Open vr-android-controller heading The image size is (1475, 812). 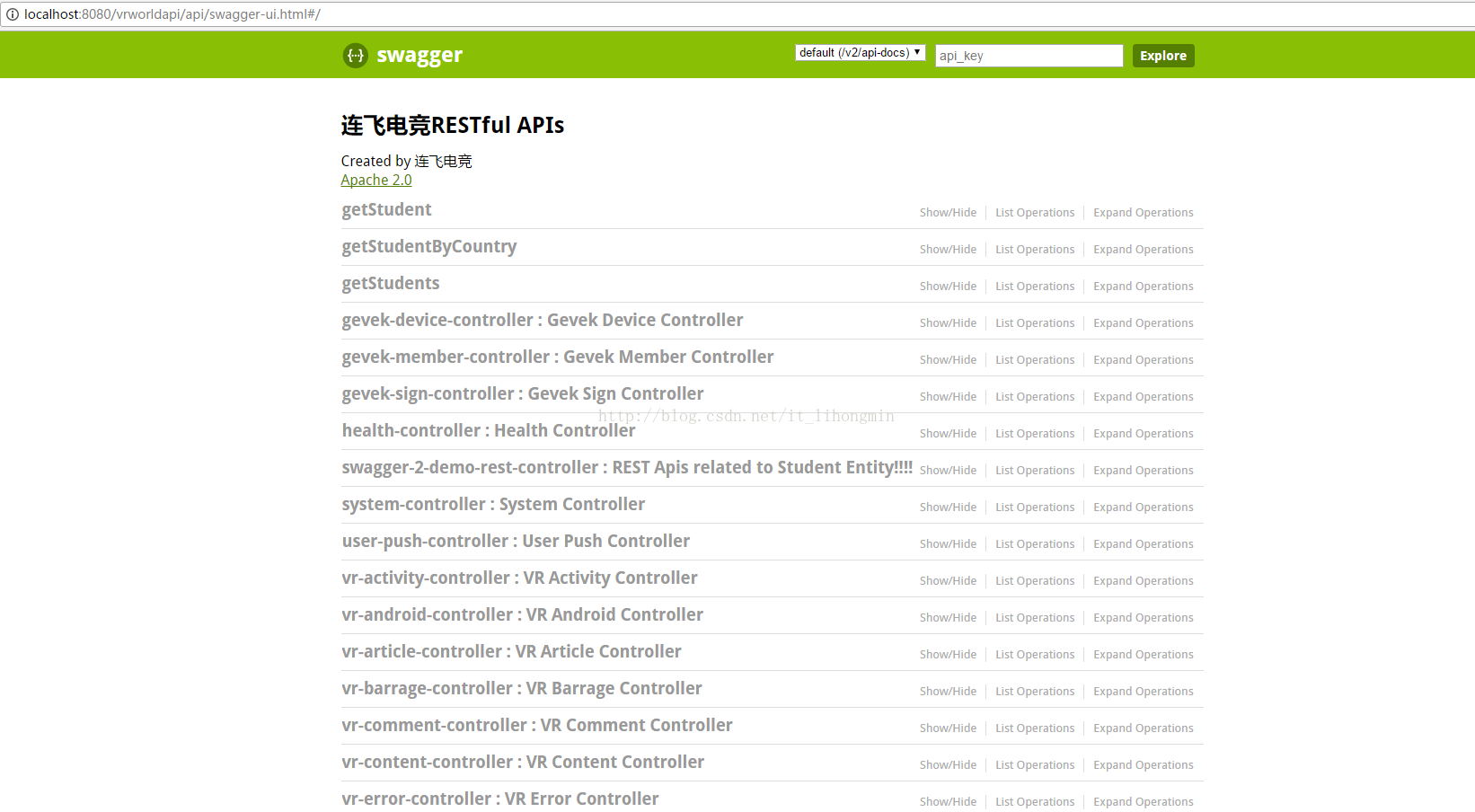522,614
